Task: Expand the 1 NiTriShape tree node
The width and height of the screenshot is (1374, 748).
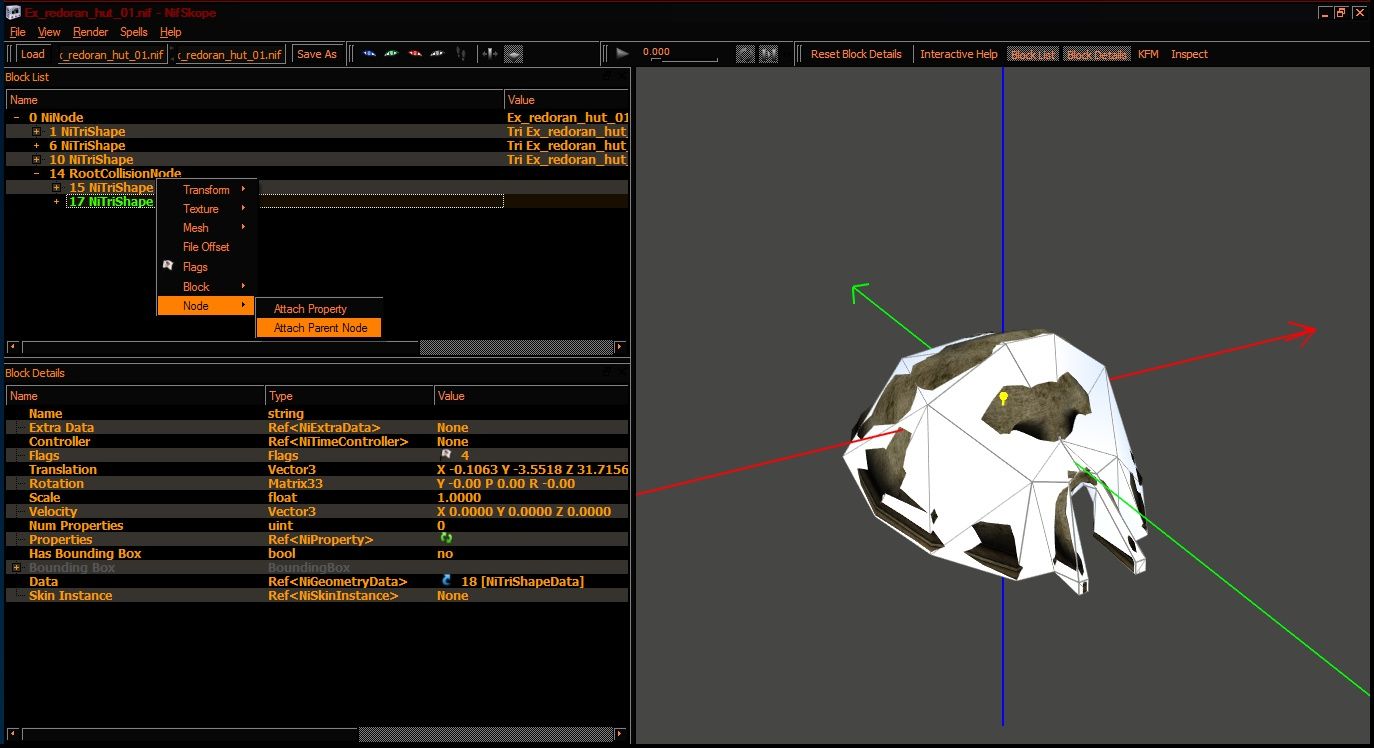Action: [36, 132]
